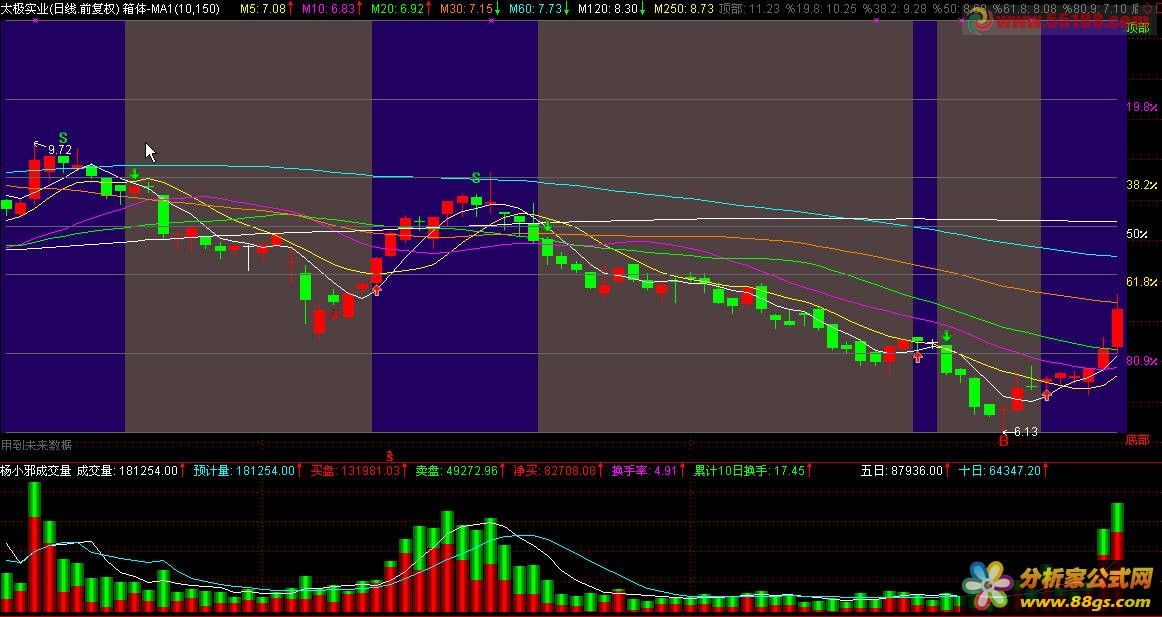
Task: Click the 9.72 high price annotation
Action: [59, 150]
